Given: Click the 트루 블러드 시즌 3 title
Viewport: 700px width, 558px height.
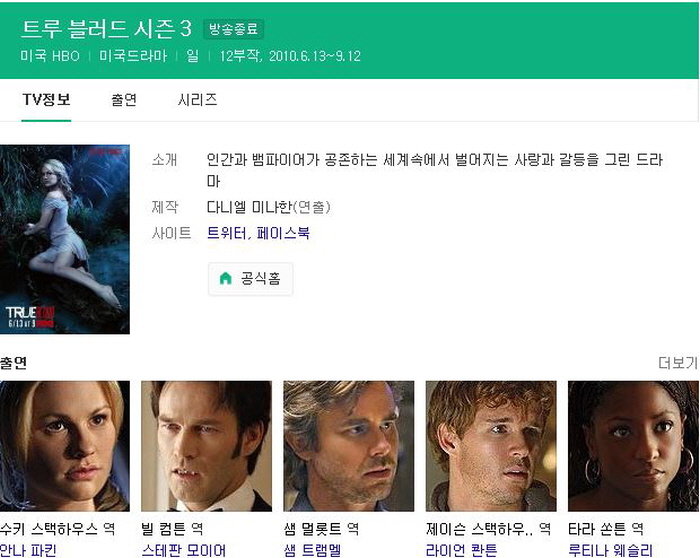Looking at the screenshot, I should pos(107,29).
